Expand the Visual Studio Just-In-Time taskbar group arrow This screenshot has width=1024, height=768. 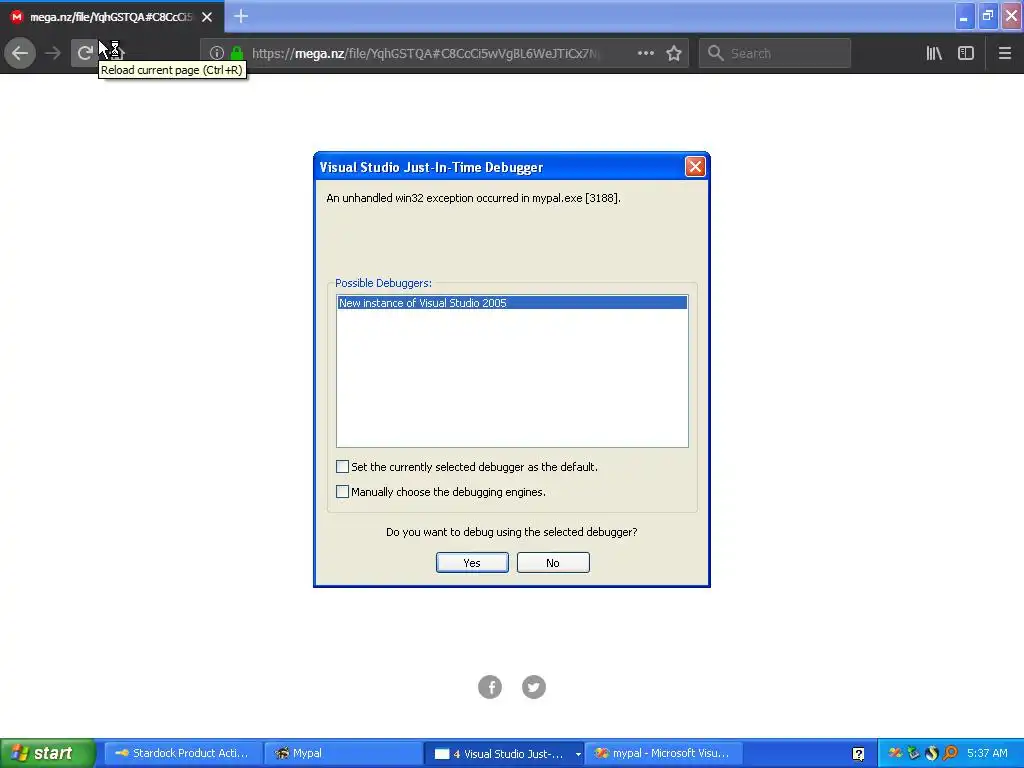point(578,754)
